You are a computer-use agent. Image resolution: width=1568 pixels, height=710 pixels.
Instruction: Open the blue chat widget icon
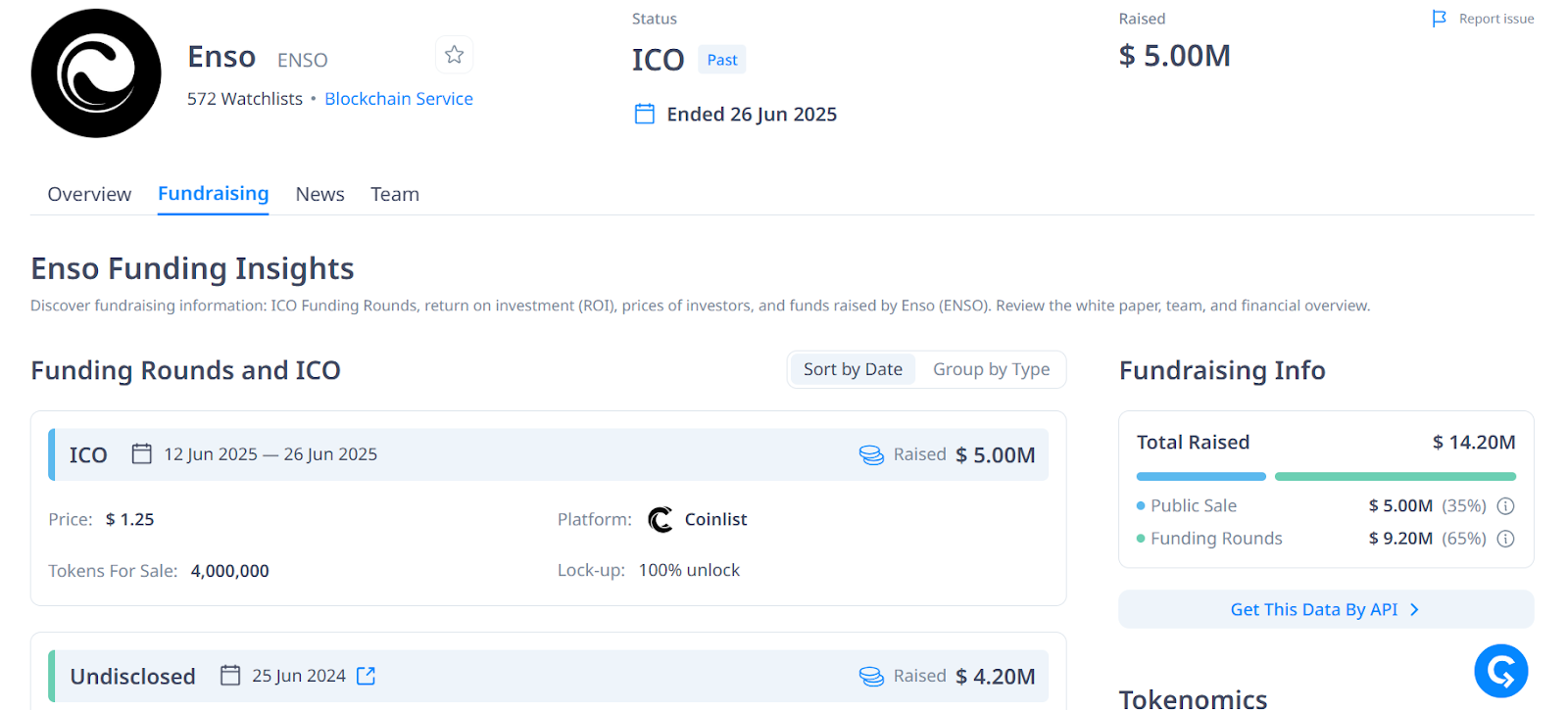click(1500, 671)
